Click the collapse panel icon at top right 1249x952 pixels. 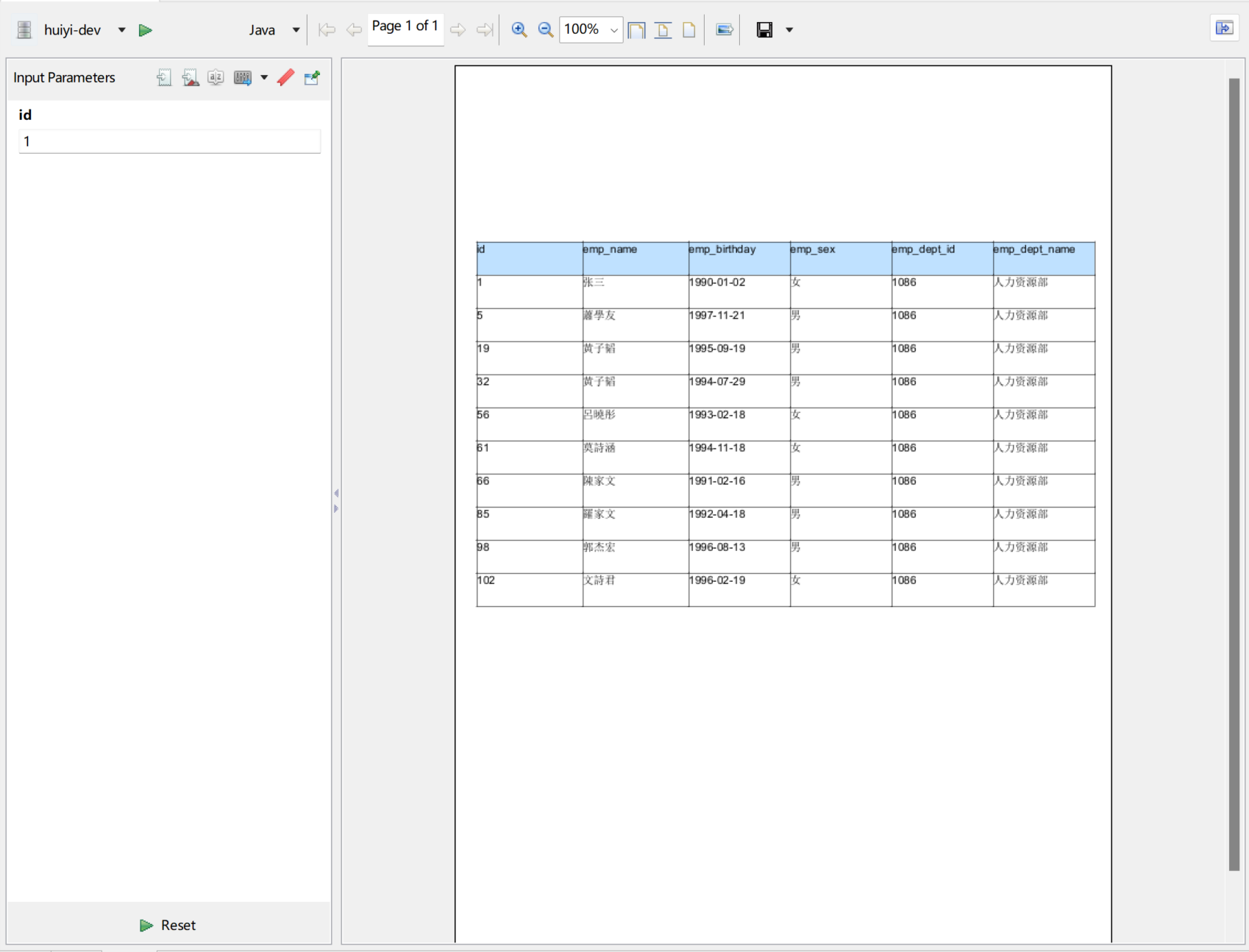(x=1225, y=28)
